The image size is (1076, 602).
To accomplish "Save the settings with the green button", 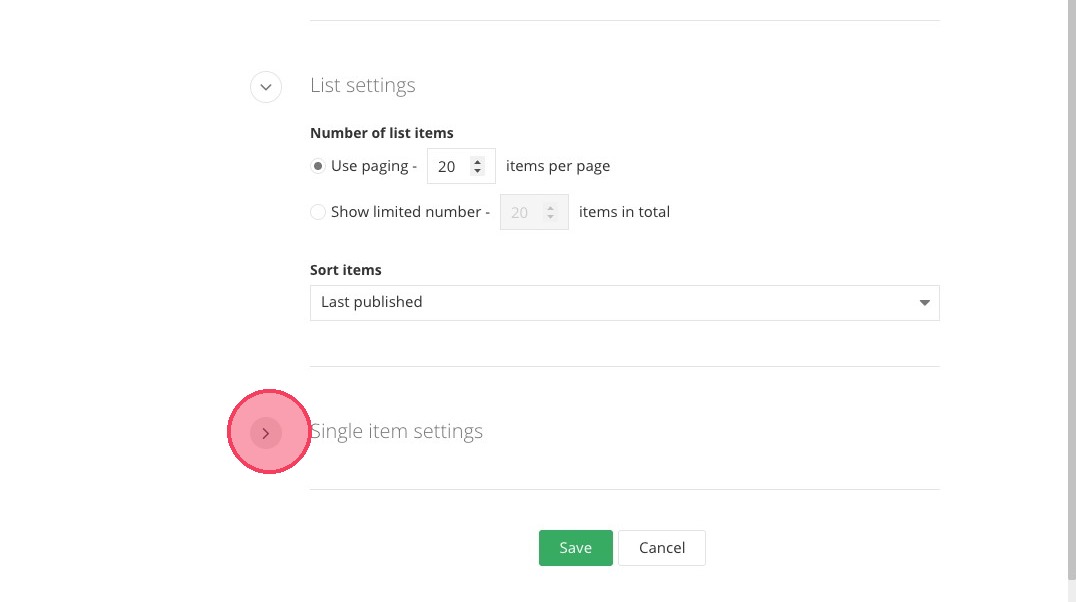I will [x=575, y=548].
